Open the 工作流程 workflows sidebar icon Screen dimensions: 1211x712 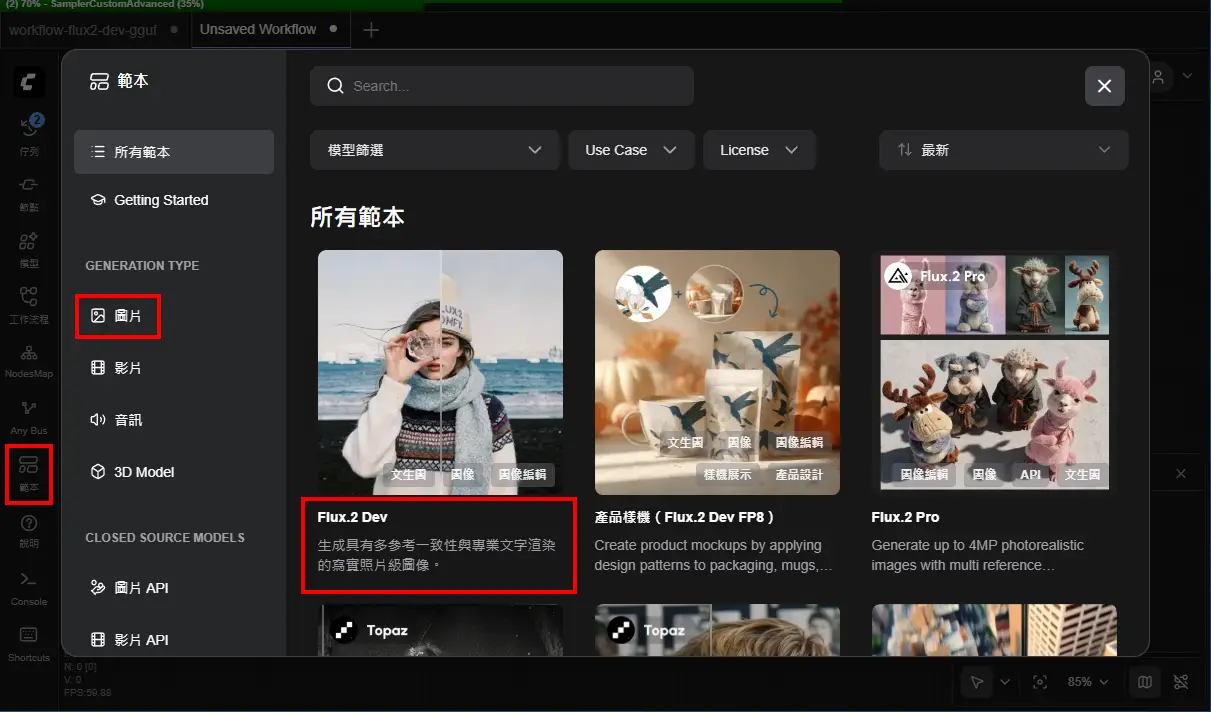pos(29,304)
